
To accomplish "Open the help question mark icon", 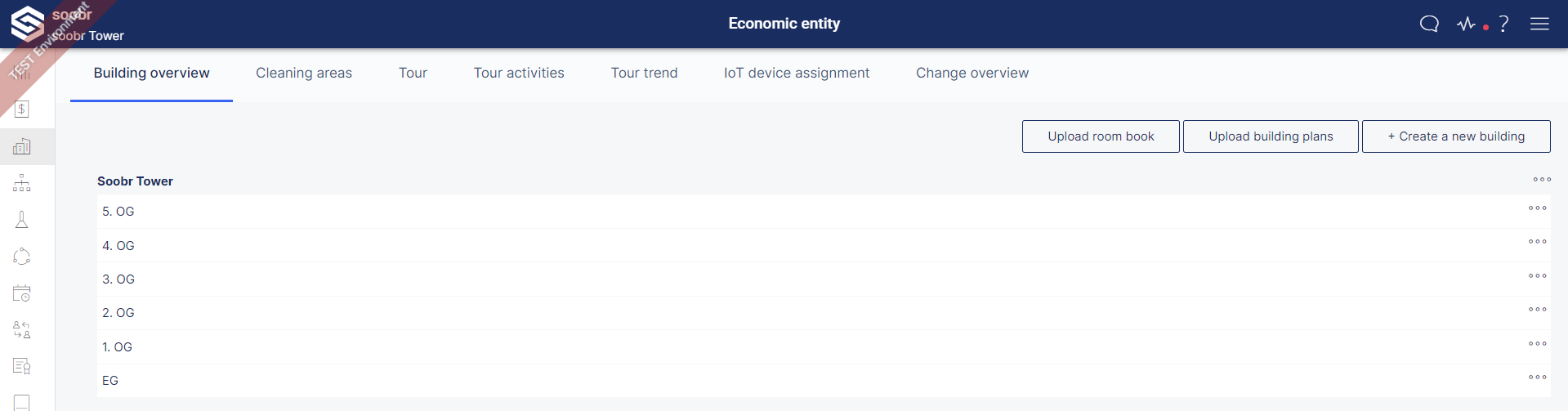I will pyautogui.click(x=1503, y=24).
